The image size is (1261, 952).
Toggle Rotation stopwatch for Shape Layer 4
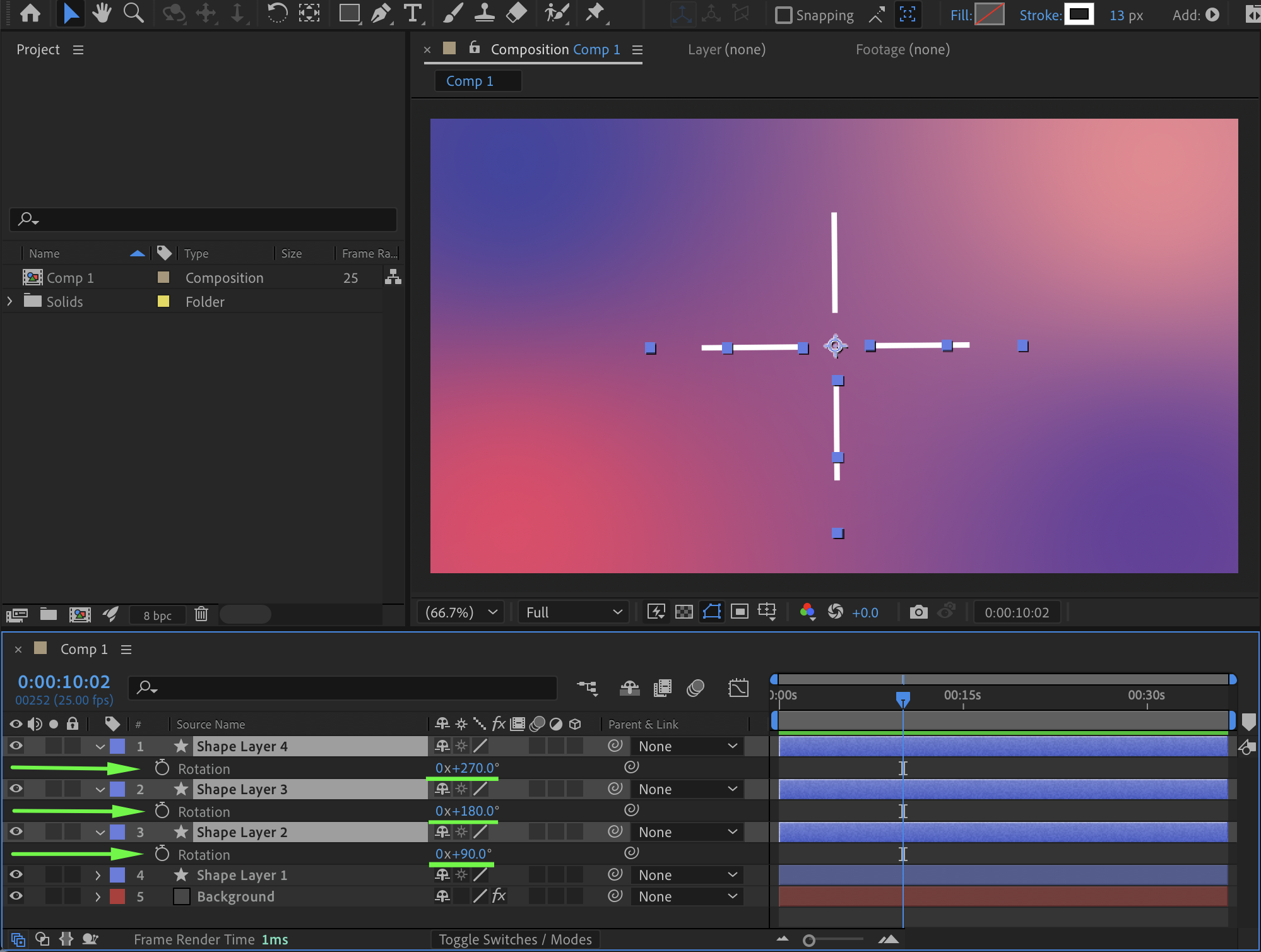coord(162,768)
